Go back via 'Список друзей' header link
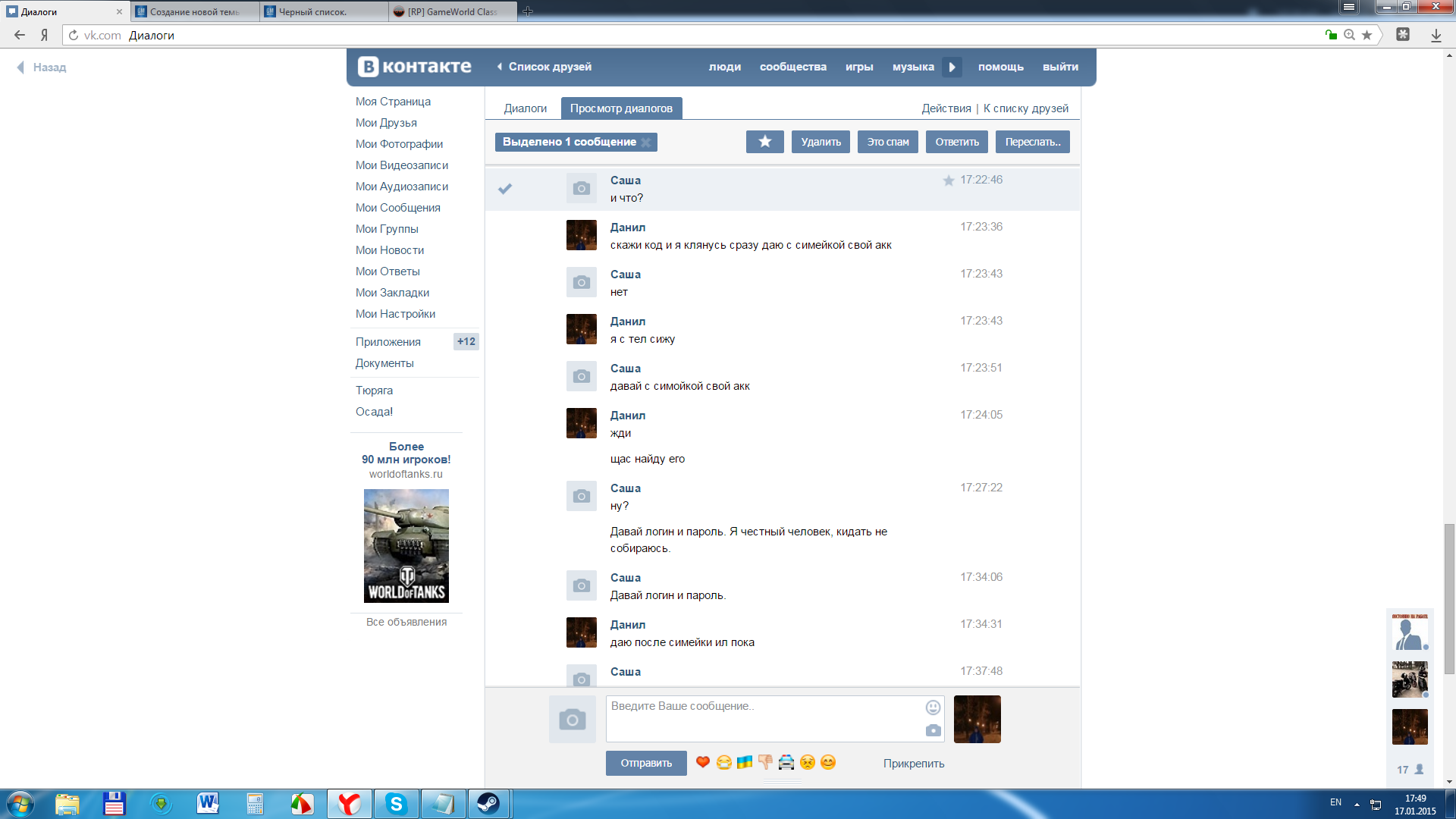Viewport: 1456px width, 819px height. [x=544, y=67]
